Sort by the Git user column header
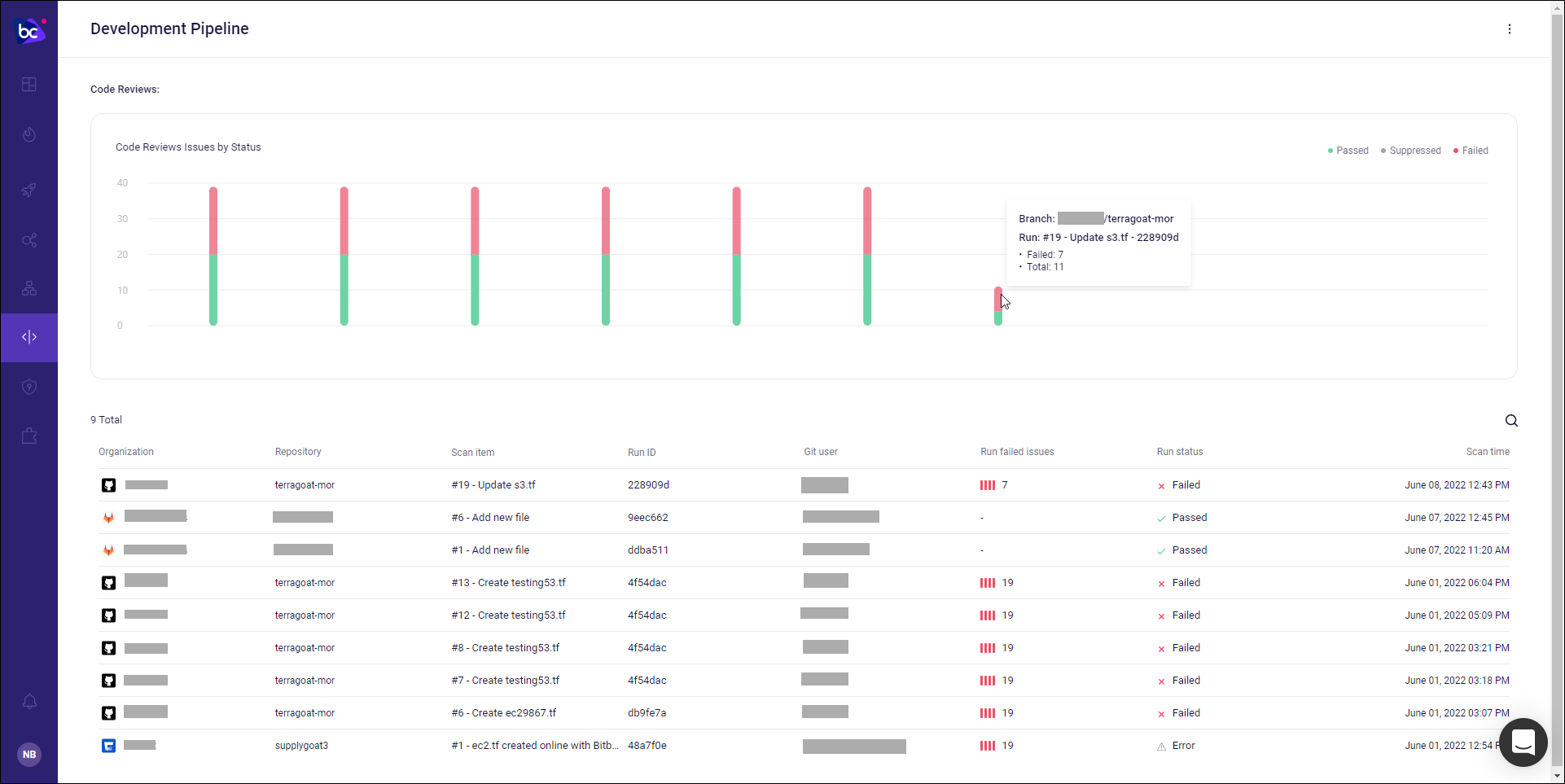 point(821,452)
